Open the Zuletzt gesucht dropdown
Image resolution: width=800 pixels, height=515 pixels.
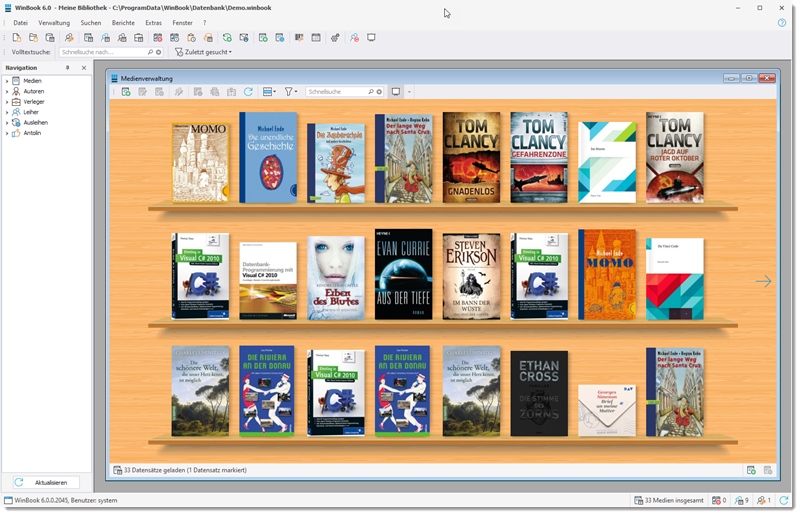click(204, 52)
